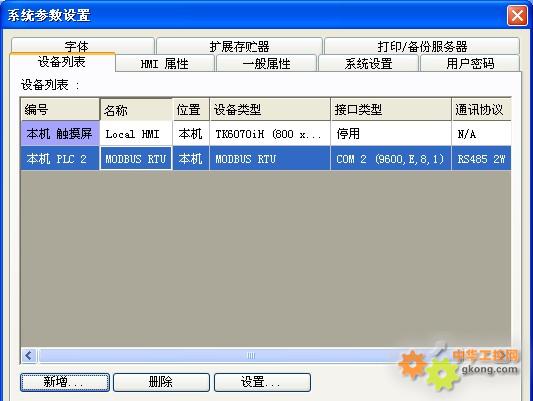Click the scrollbar left arrow
This screenshot has width=533, height=401.
click(x=29, y=355)
